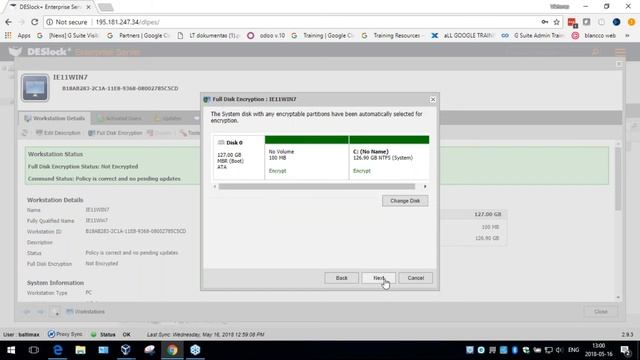Launch Microsoft Edge from taskbar
Screen dimensions: 640x360
[58, 350]
